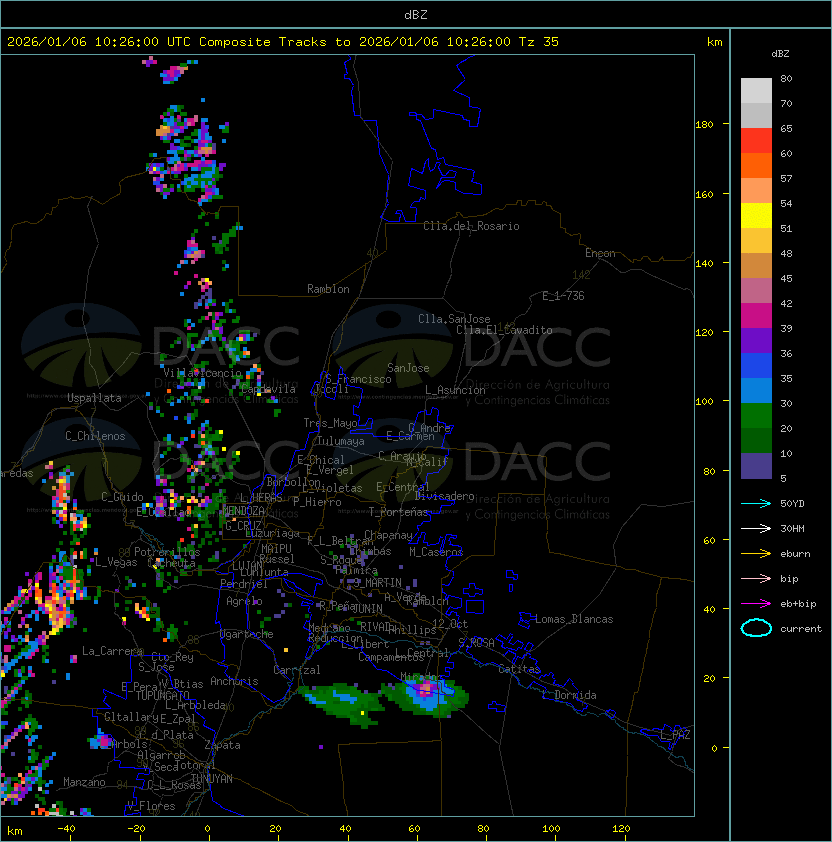Click the MENDOZA city label on map
The height and width of the screenshot is (842, 832).
(243, 511)
